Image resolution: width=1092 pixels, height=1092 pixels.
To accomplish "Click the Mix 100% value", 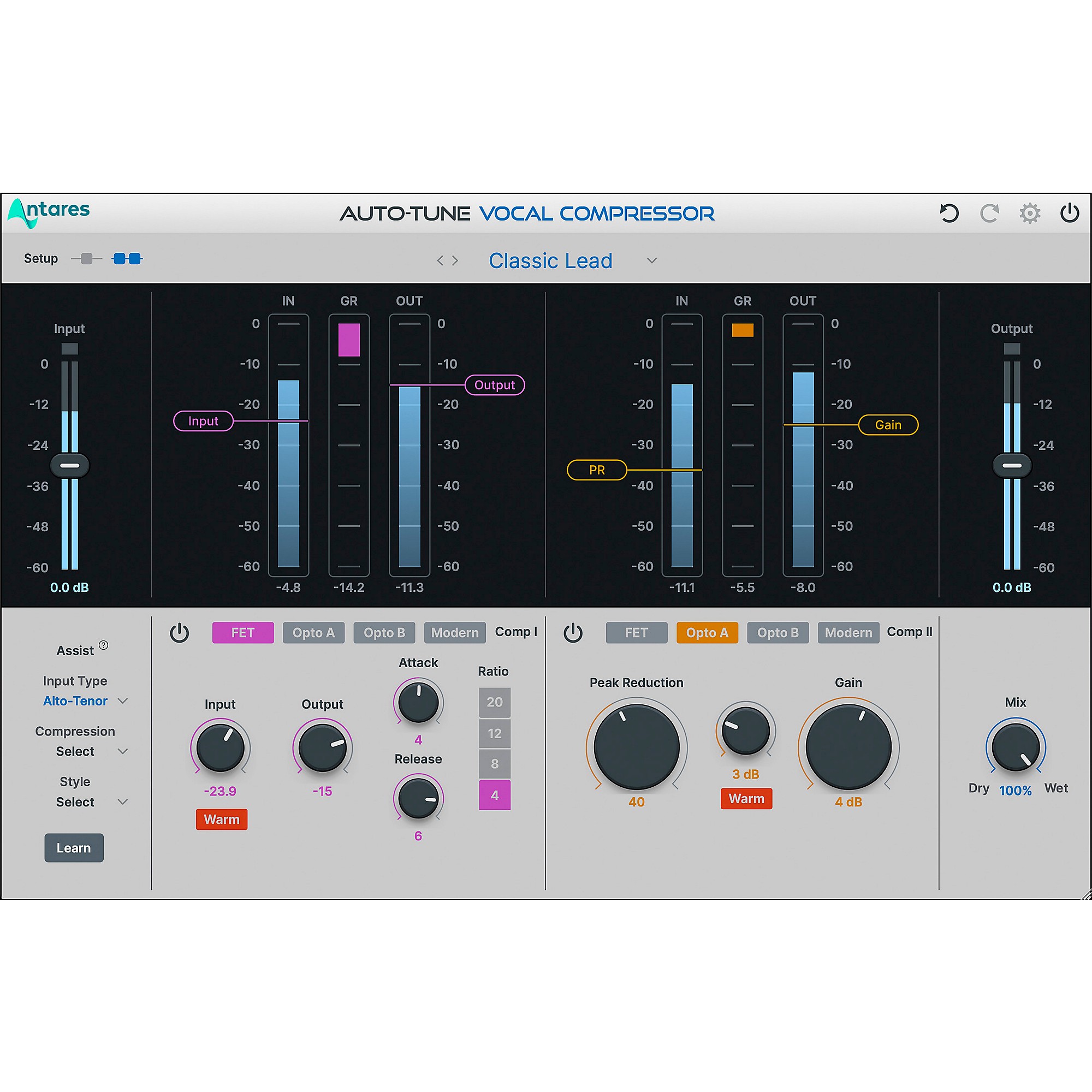I will 1016,791.
